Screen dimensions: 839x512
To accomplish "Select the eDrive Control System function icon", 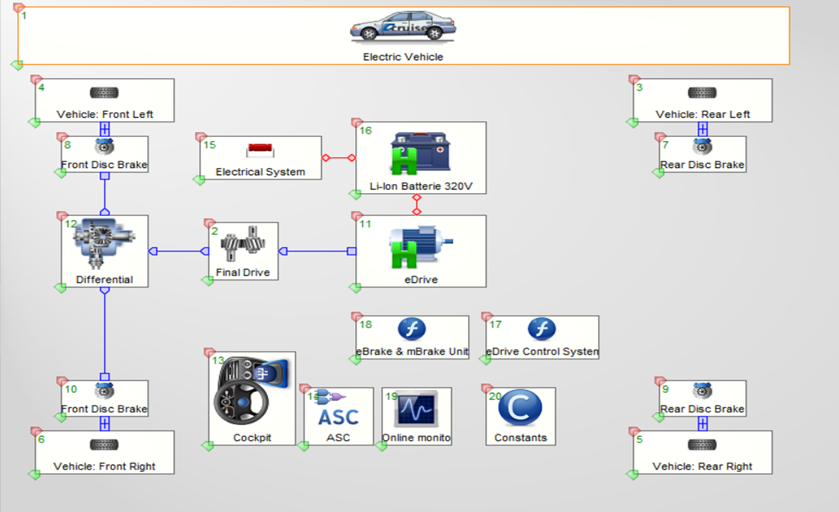I will (x=541, y=329).
